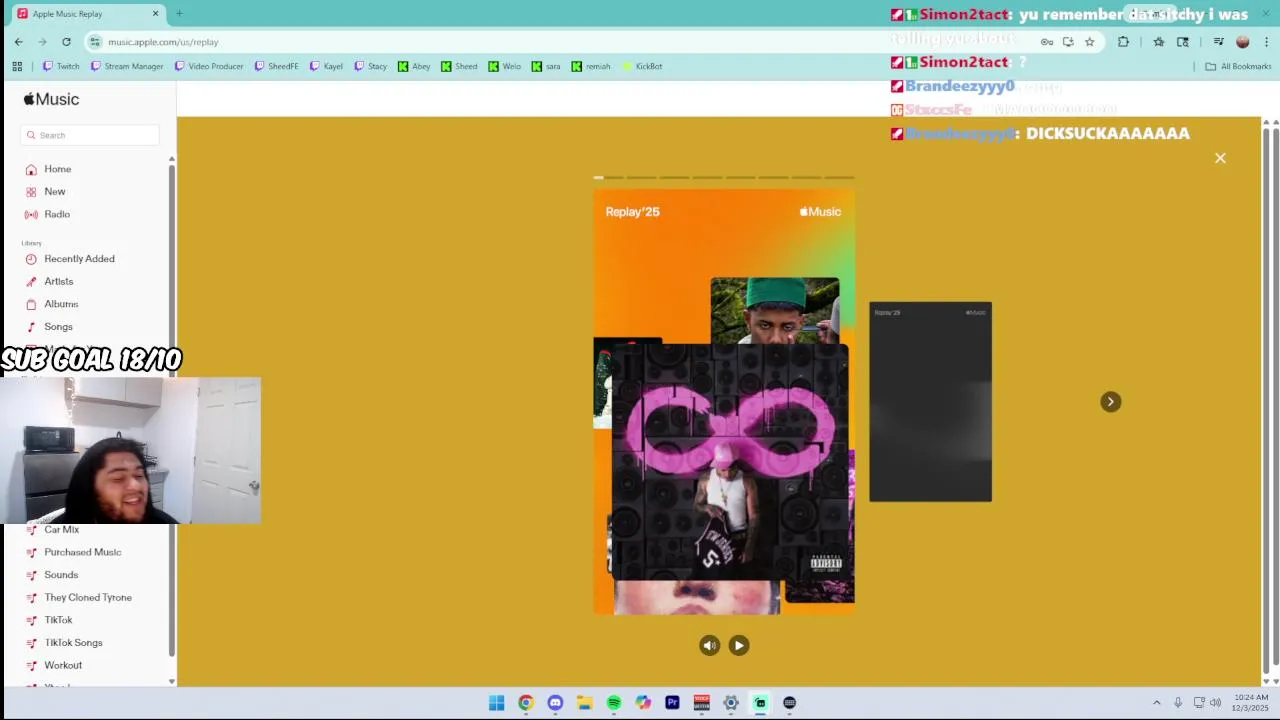
Task: Open the TikTok Songs playlist
Action: [x=73, y=643]
